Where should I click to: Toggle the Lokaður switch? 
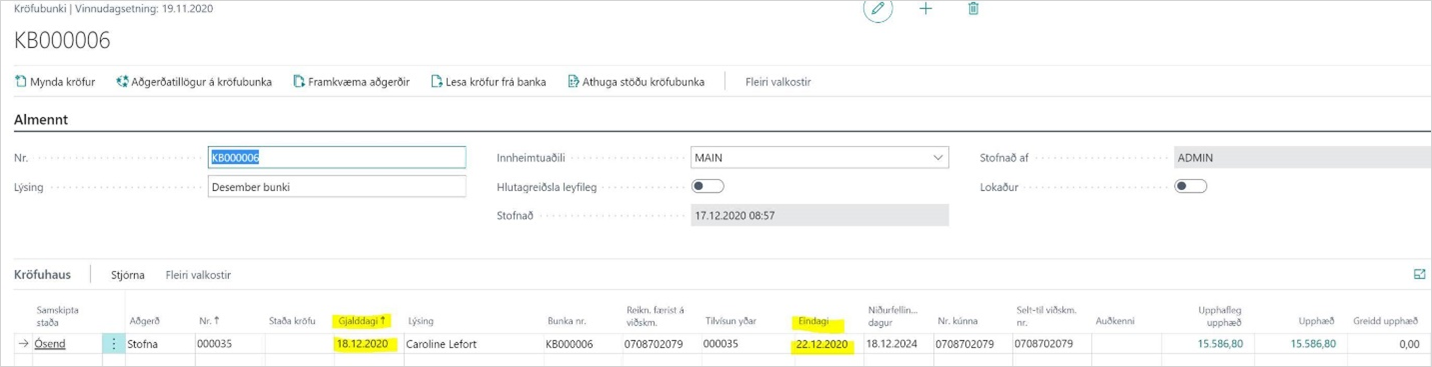[1191, 186]
